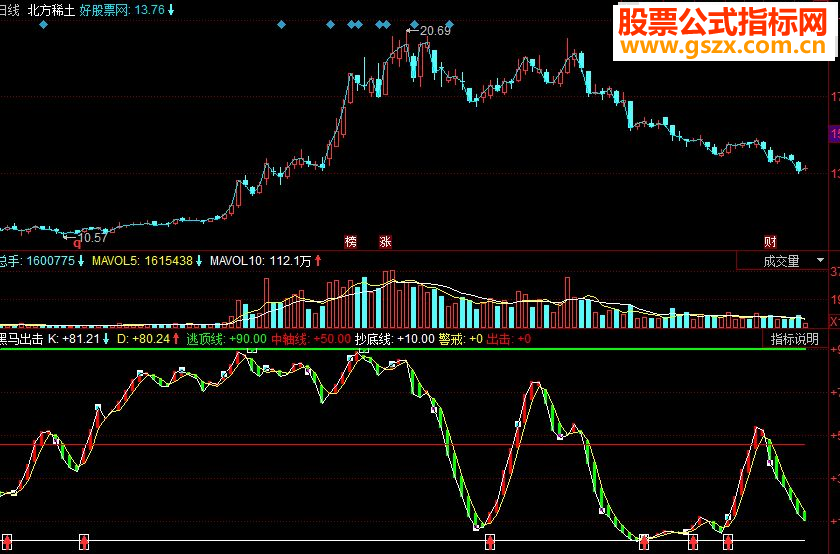Viewport: 840px width, 554px height.
Task: Click the red q marker near 10.57
Action: point(77,244)
